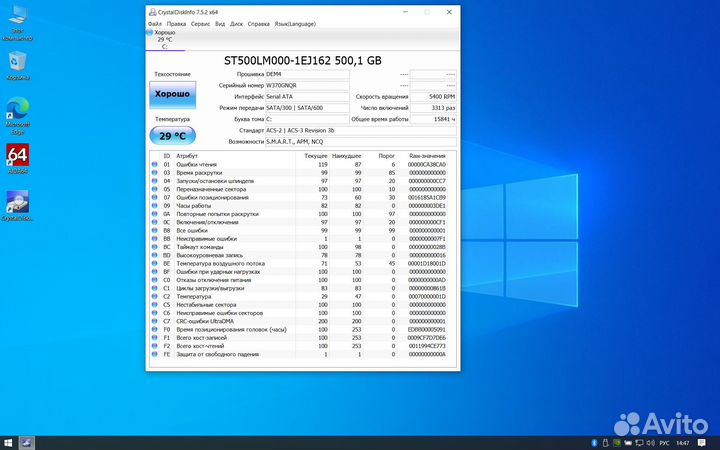Click the Интерфейс field Serial ATA
The image size is (720, 450).
307,97
